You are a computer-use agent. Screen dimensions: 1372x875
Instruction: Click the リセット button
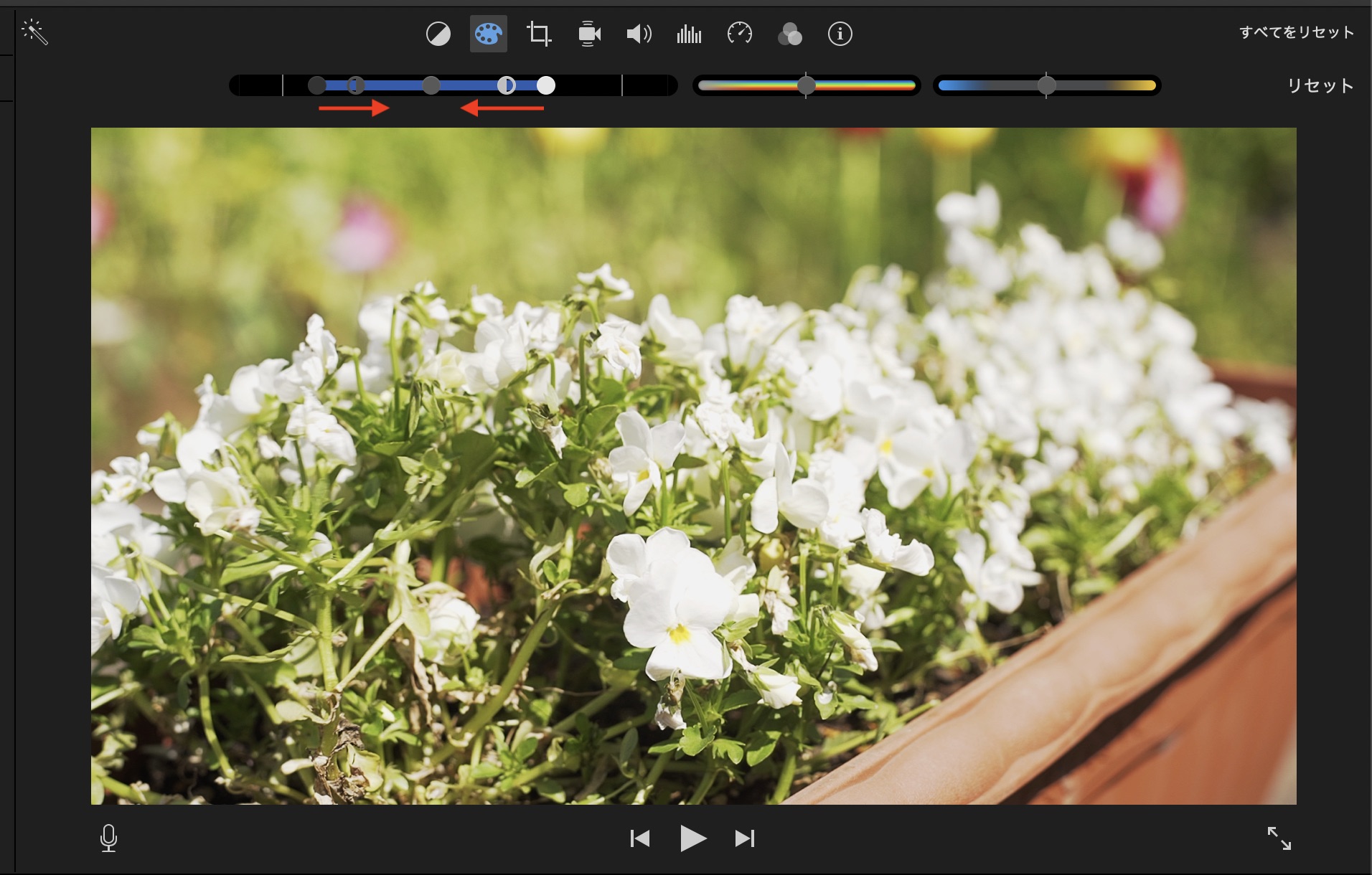pos(1320,86)
